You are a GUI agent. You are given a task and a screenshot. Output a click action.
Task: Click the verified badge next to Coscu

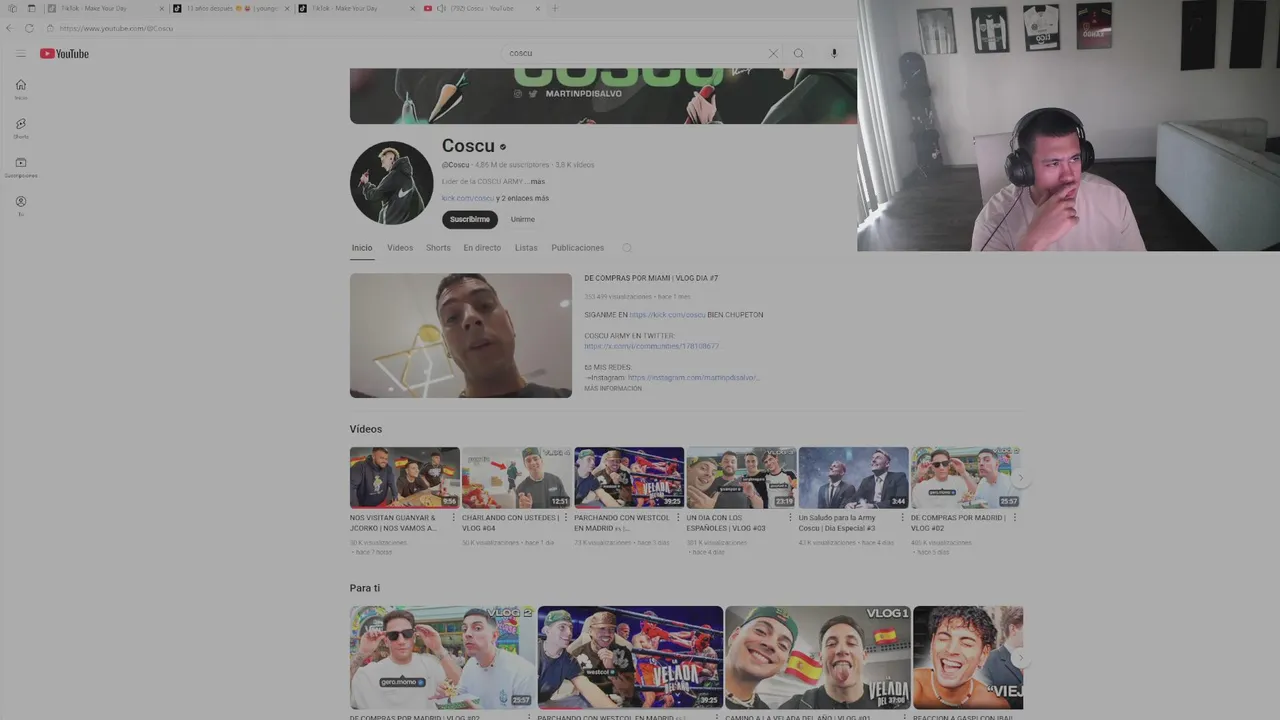[x=503, y=147]
